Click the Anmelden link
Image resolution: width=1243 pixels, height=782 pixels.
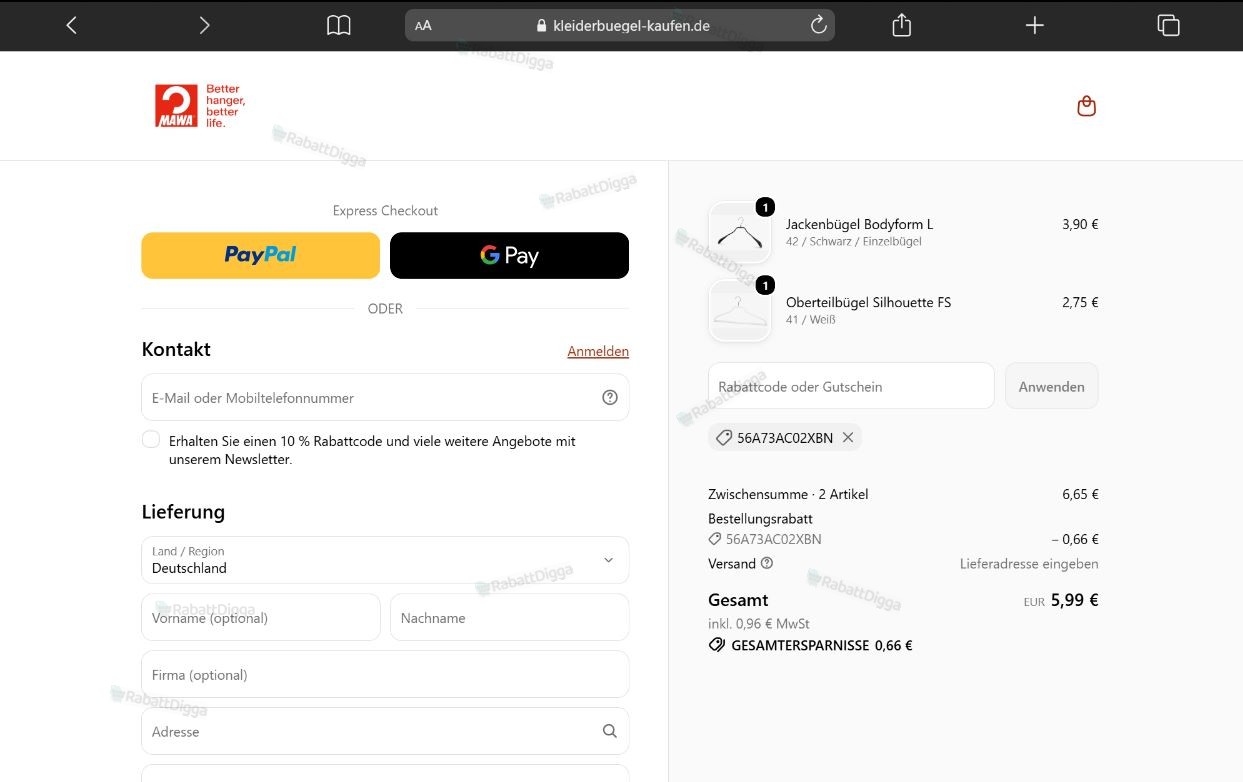click(598, 351)
